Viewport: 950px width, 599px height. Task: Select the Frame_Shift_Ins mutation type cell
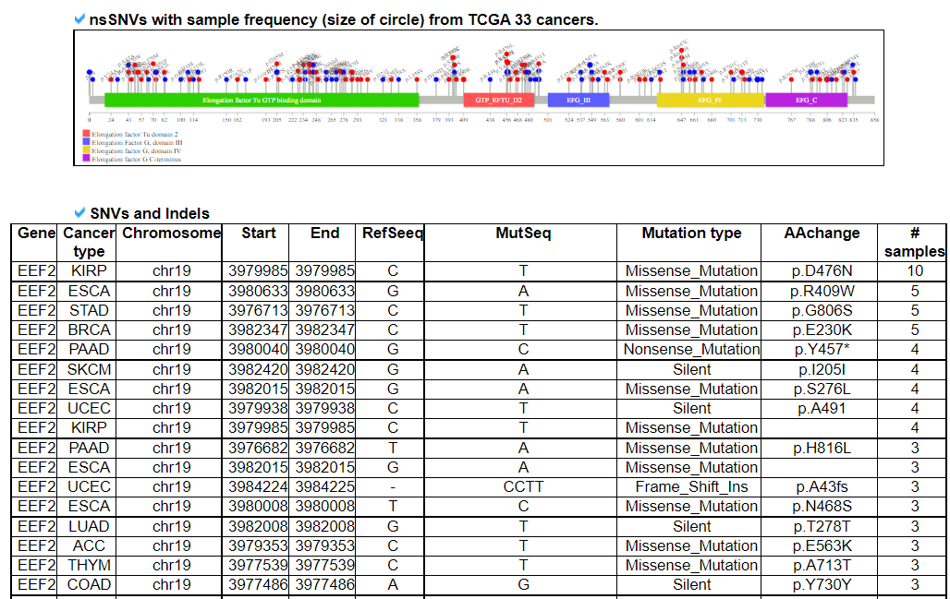click(691, 487)
